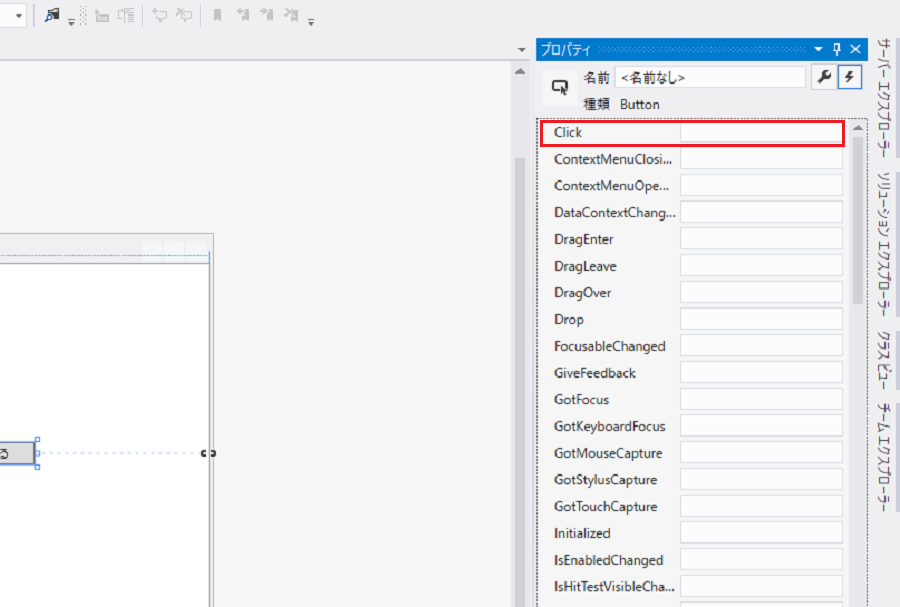Select the GotMouseCapture event label
The width and height of the screenshot is (900, 607).
click(608, 453)
